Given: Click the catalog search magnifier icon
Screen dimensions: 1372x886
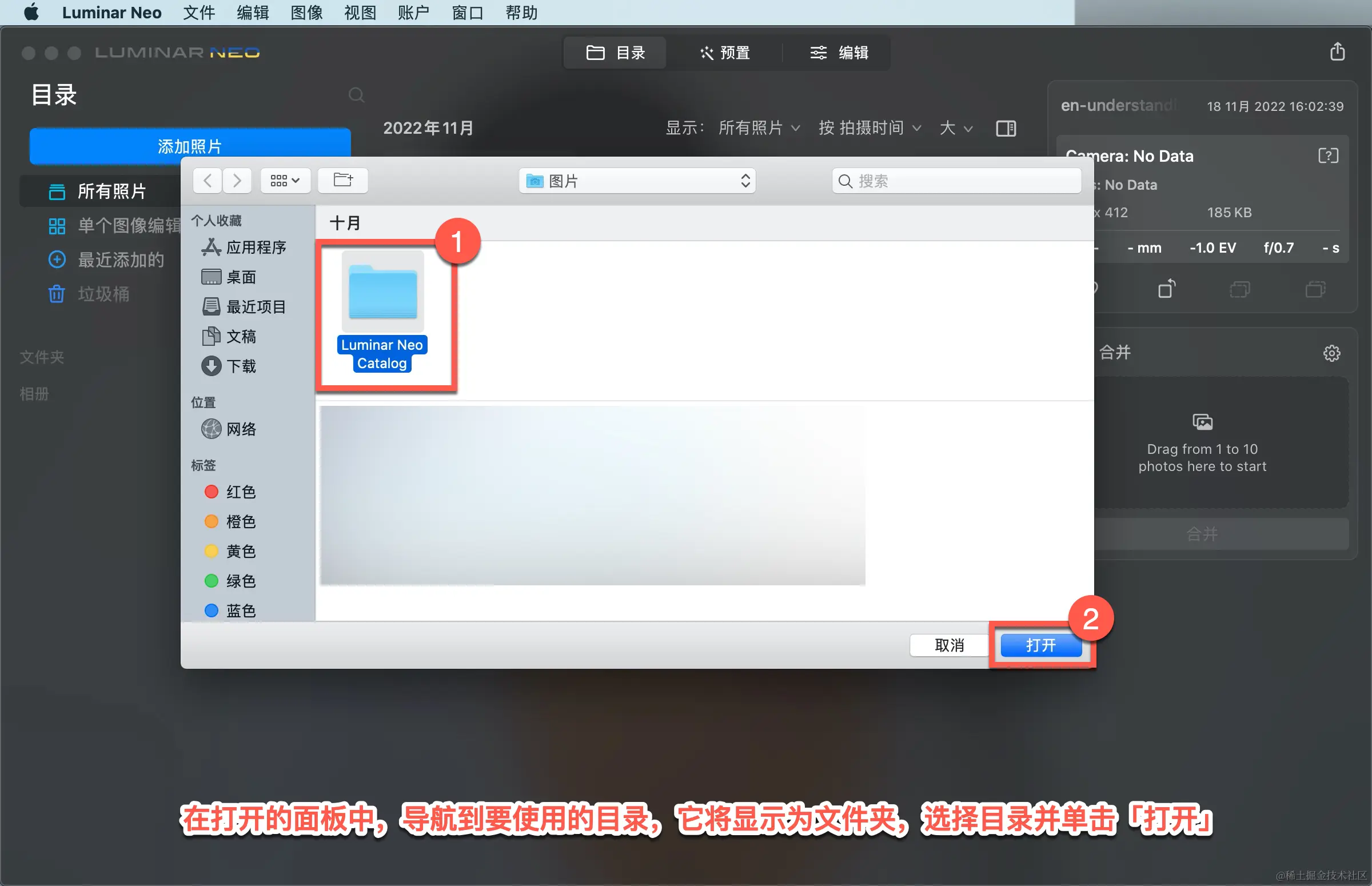Looking at the screenshot, I should coord(356,95).
